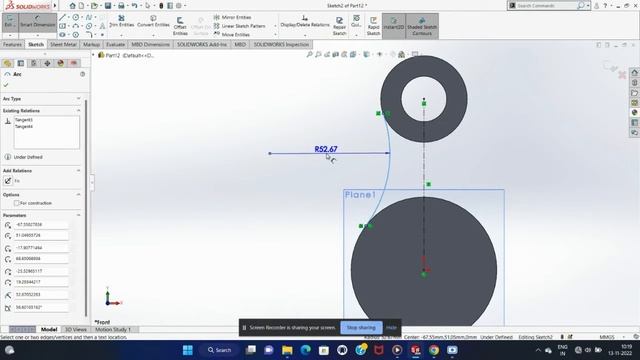640x360 pixels.
Task: Switch to the MBD Dimensions tab
Action: coord(151,44)
